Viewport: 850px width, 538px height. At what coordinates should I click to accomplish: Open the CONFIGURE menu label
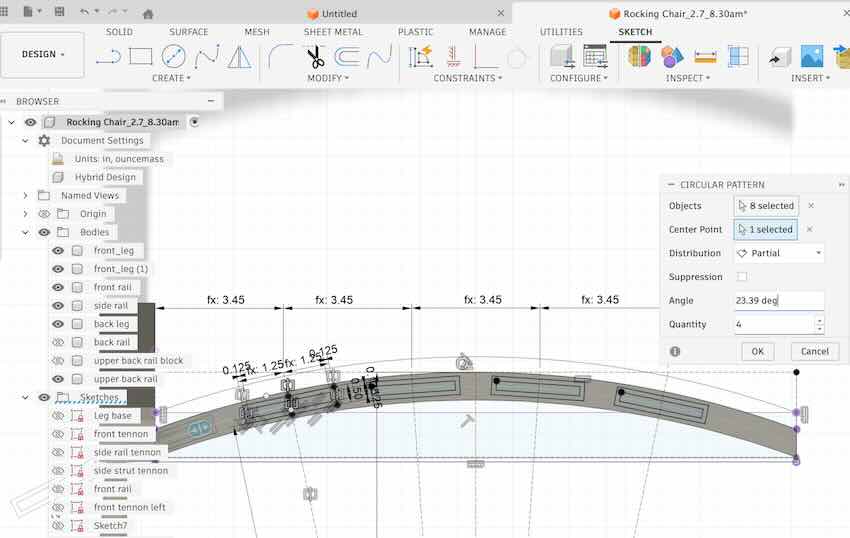pos(578,78)
